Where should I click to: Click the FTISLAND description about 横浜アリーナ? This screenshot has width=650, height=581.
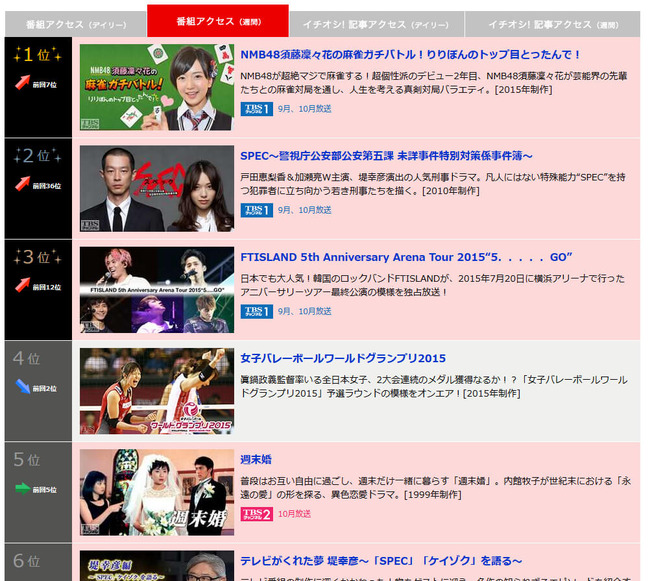(432, 285)
